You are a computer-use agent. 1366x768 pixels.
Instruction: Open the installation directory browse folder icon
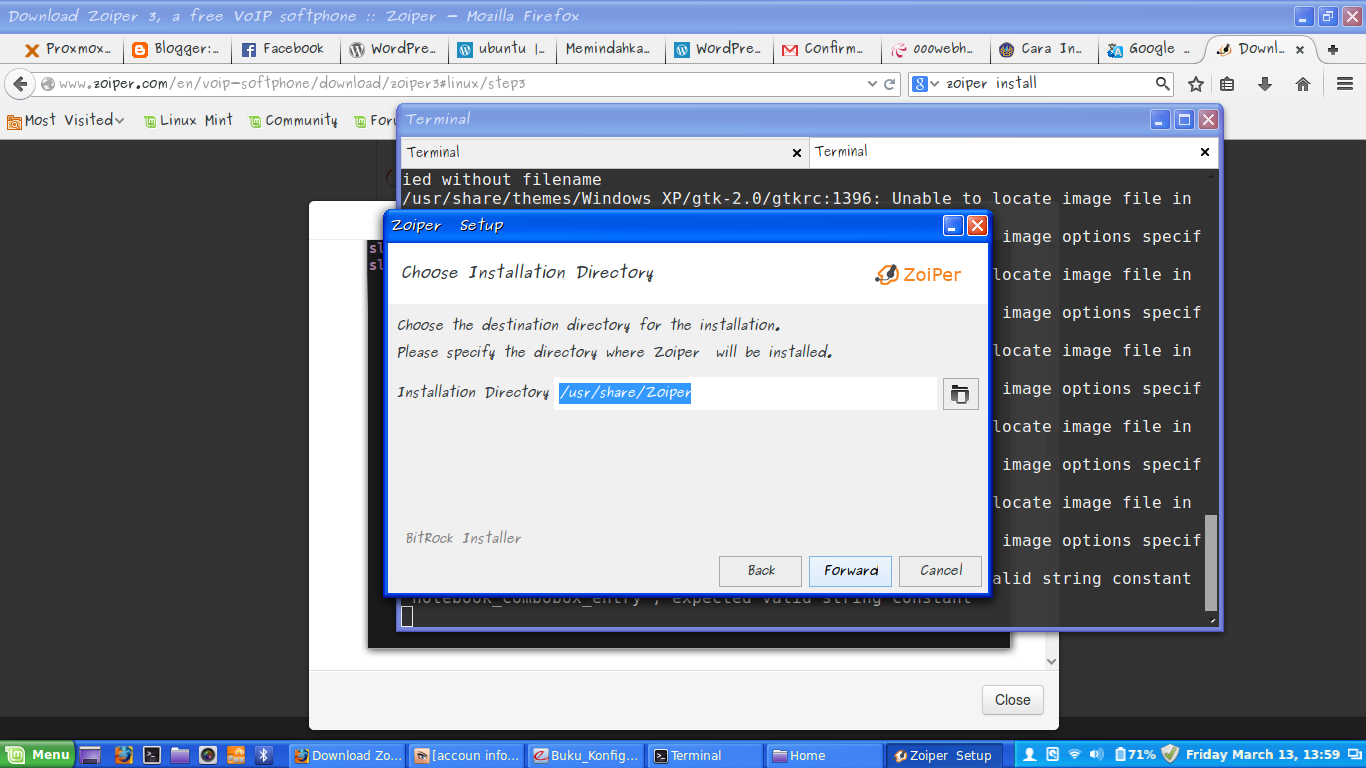point(960,394)
